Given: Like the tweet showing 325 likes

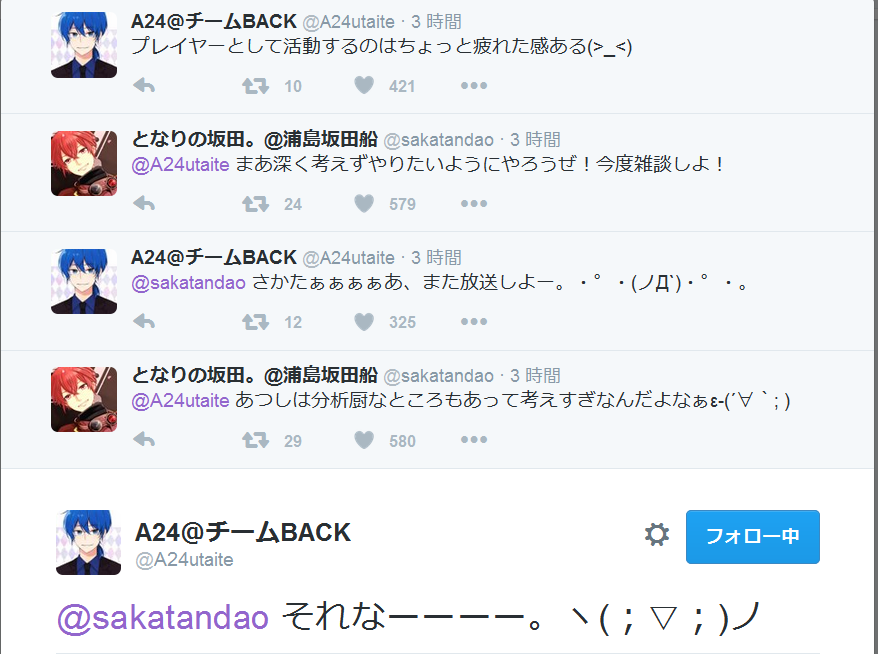Looking at the screenshot, I should pos(364,321).
